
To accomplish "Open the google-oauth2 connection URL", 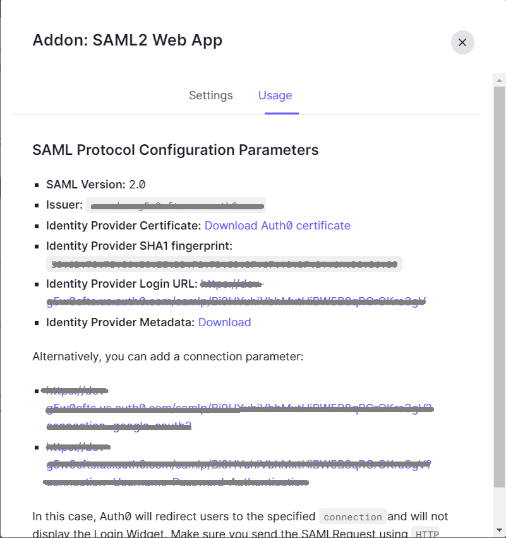I will [239, 408].
